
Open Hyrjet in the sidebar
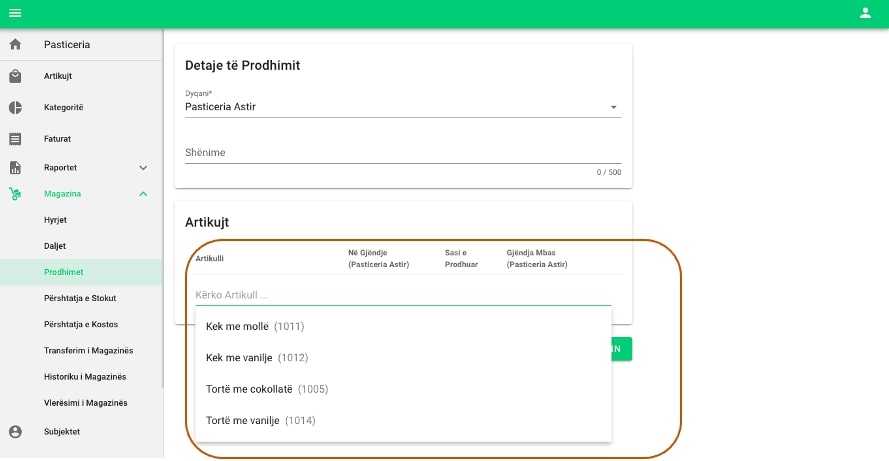[x=55, y=219]
